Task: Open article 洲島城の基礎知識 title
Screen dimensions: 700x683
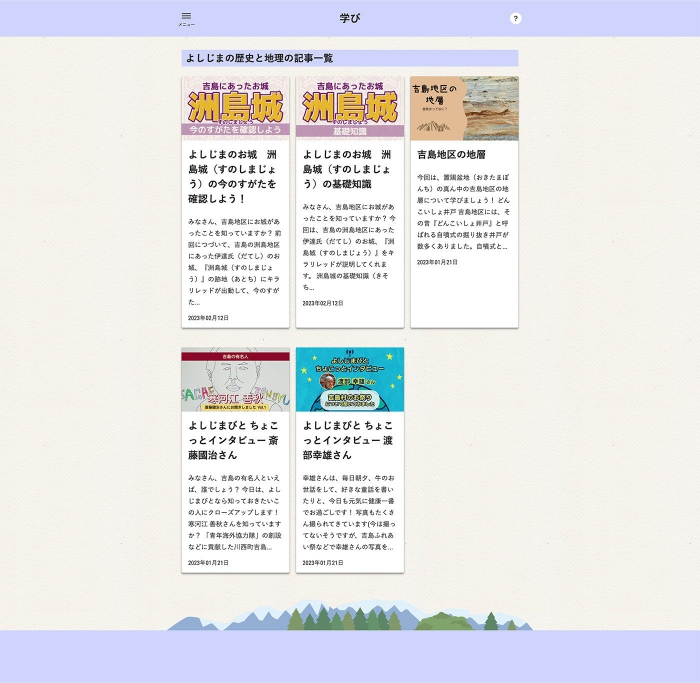Action: pyautogui.click(x=346, y=169)
